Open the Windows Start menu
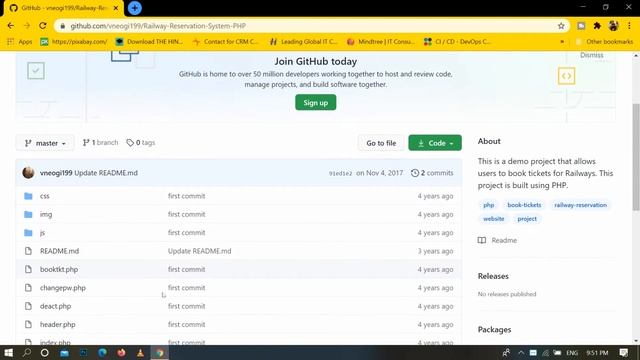The image size is (640, 360). point(8,353)
